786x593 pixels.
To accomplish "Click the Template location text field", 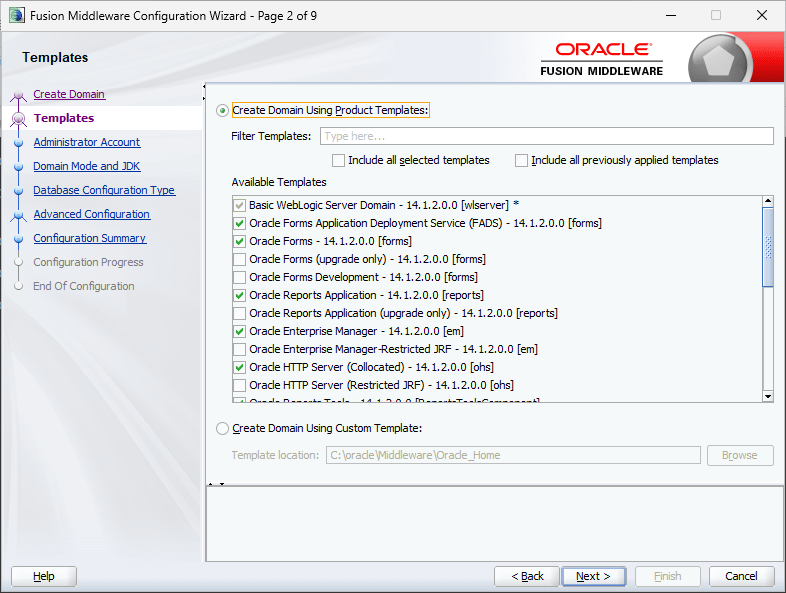I will pyautogui.click(x=513, y=455).
